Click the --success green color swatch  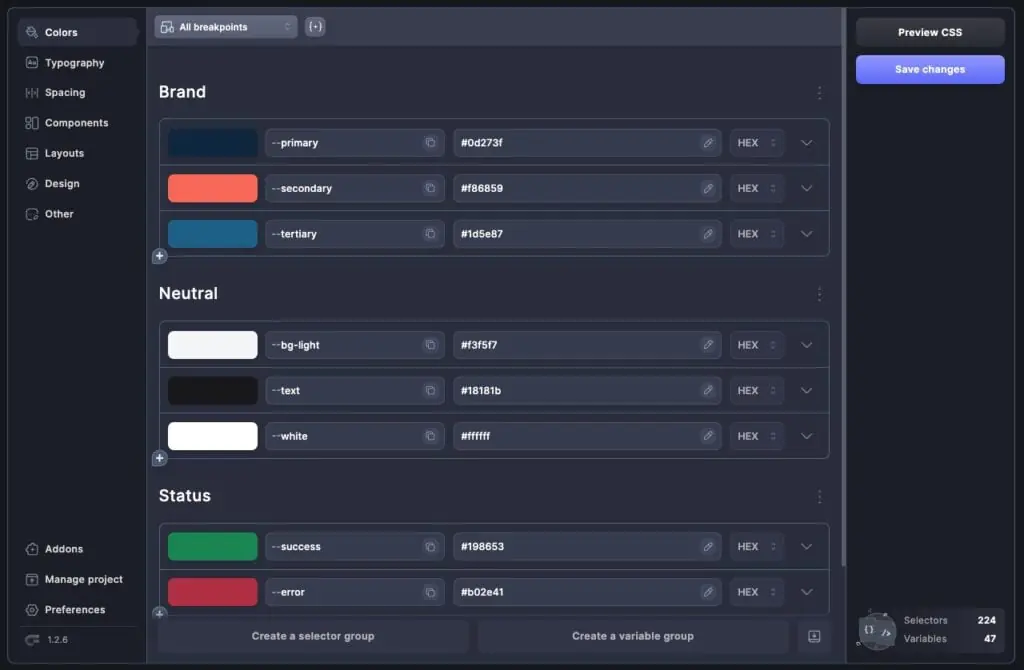[213, 547]
